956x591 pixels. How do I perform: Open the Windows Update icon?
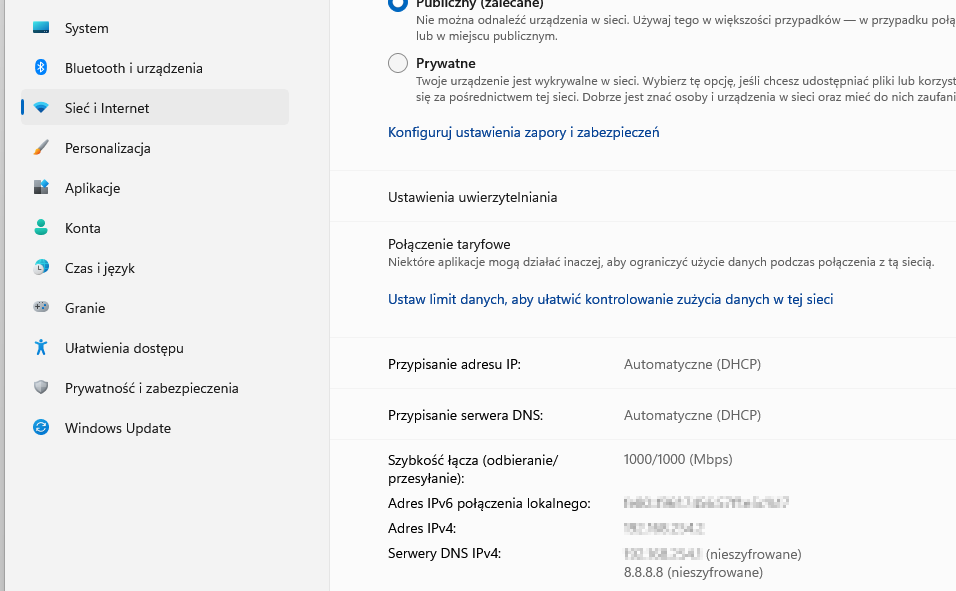pos(41,428)
